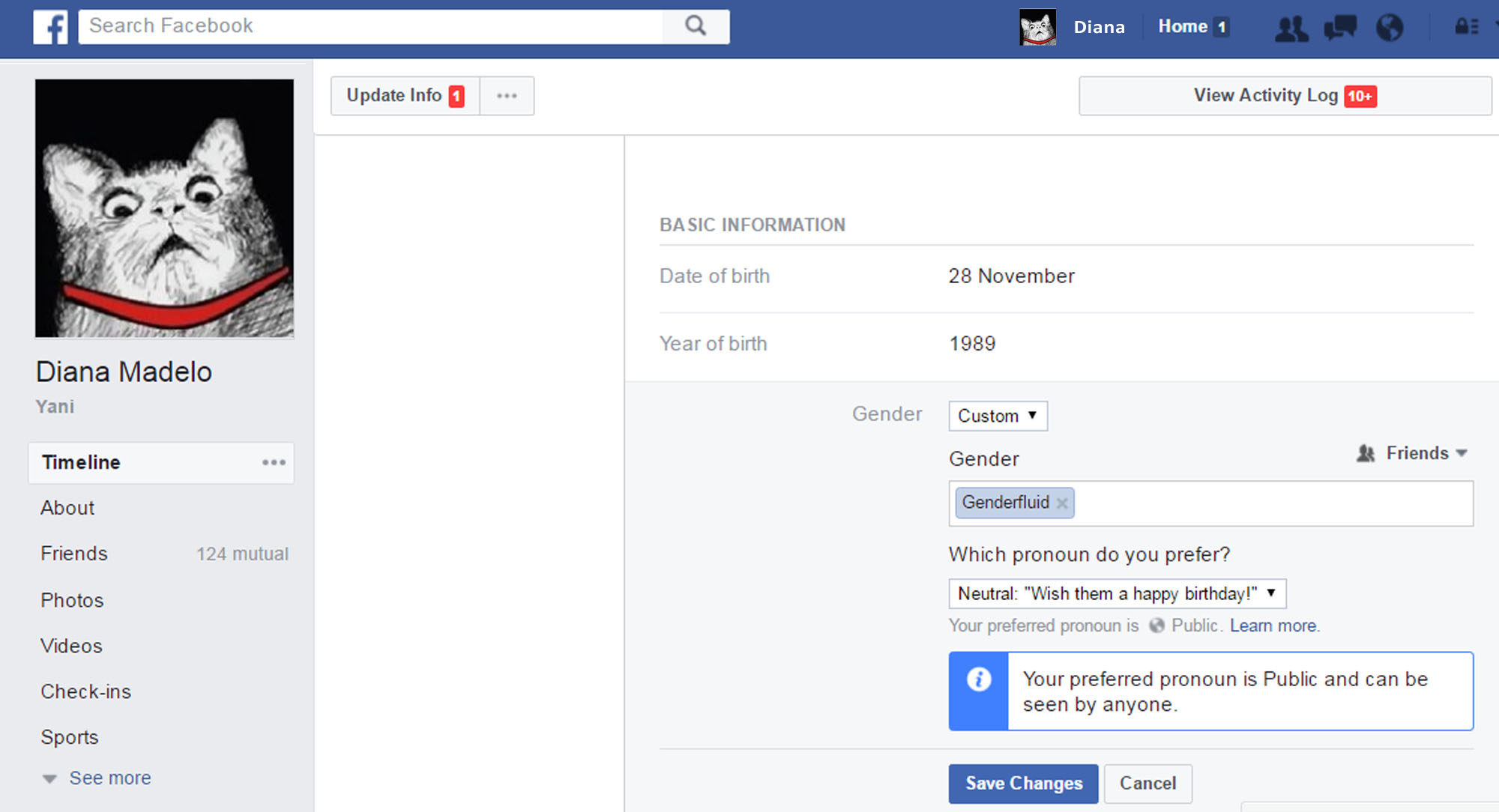Open the privacy shortcuts lock icon
This screenshot has height=812, width=1499.
coord(1467,27)
